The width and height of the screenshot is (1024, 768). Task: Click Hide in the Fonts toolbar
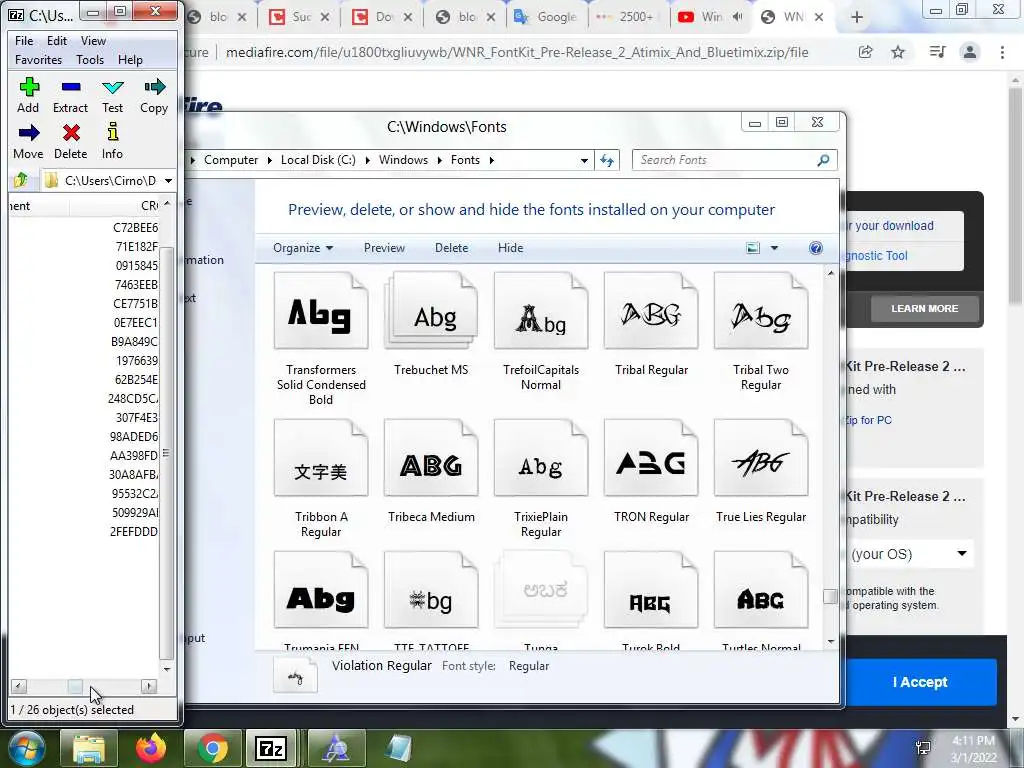pos(510,248)
